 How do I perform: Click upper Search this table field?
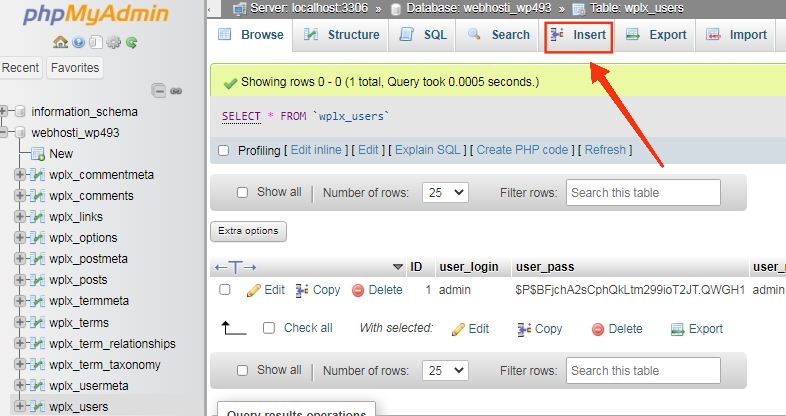[643, 192]
